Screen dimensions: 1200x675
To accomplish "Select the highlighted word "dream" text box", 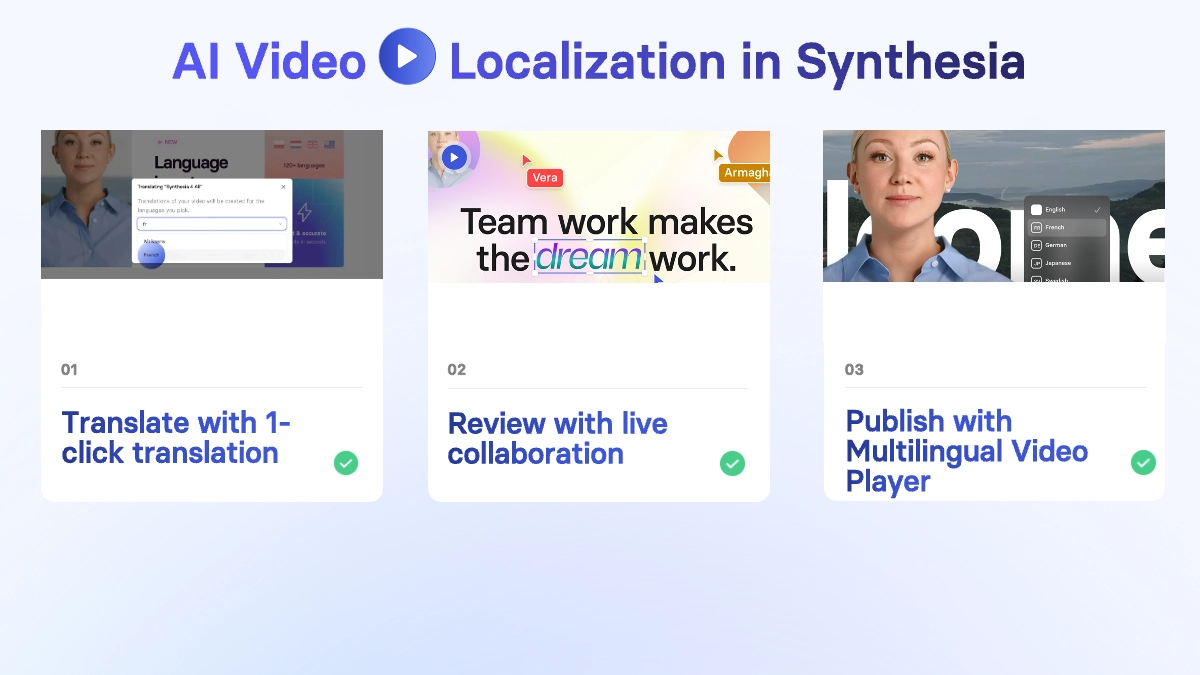I will click(x=590, y=258).
